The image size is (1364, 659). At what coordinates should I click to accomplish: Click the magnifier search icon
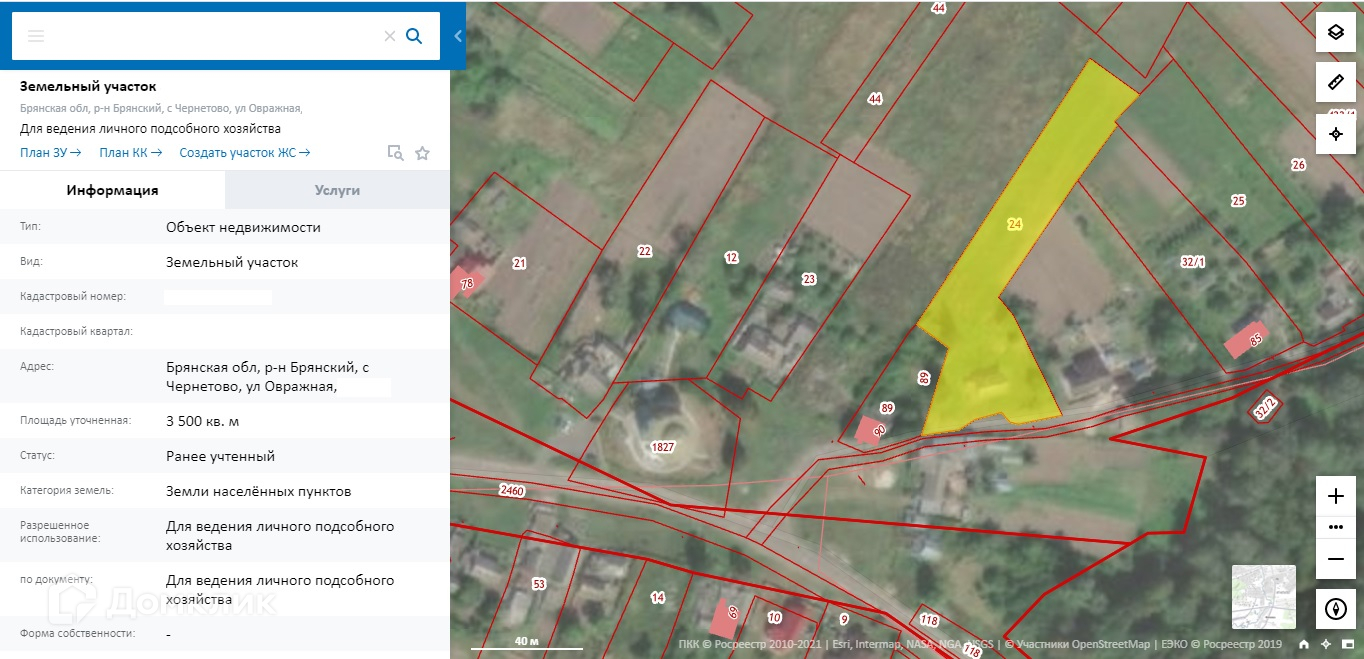click(414, 36)
